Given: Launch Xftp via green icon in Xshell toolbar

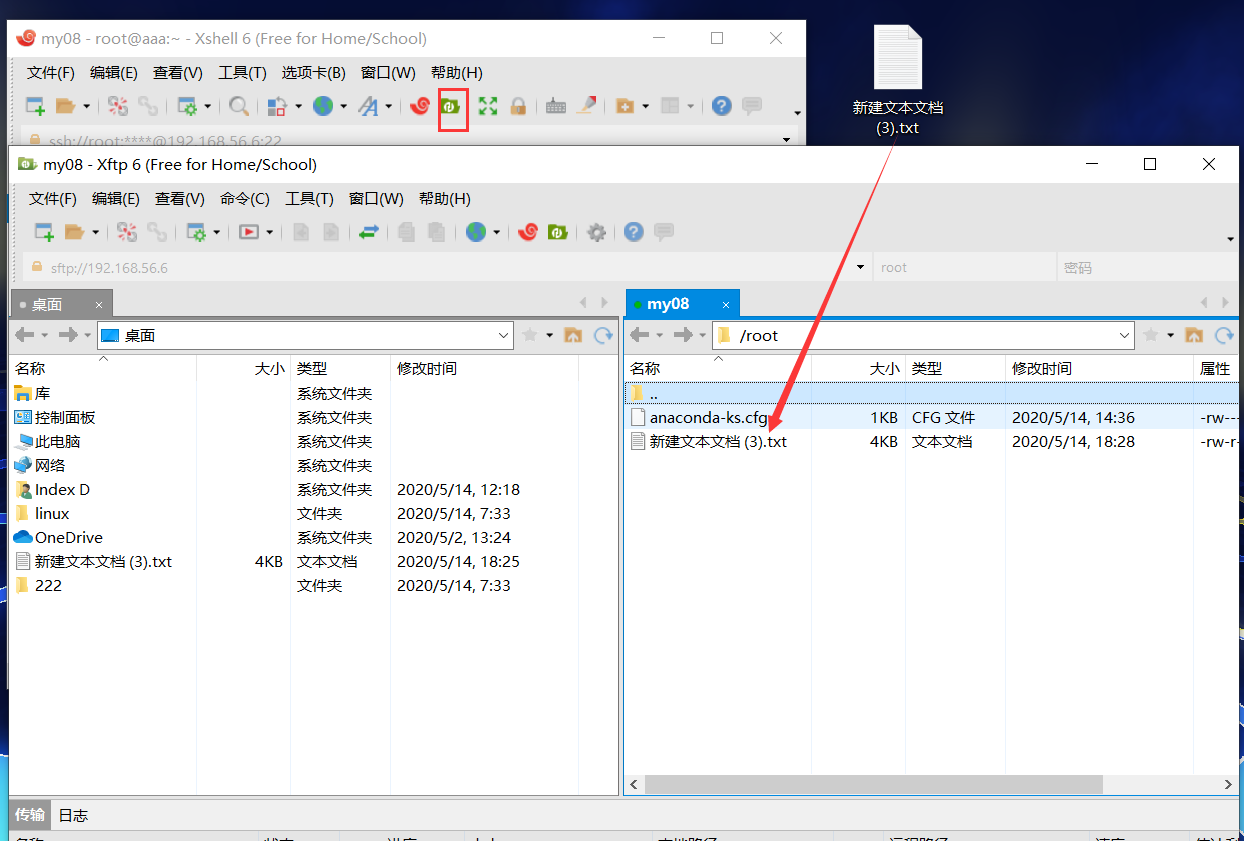Looking at the screenshot, I should 452,105.
